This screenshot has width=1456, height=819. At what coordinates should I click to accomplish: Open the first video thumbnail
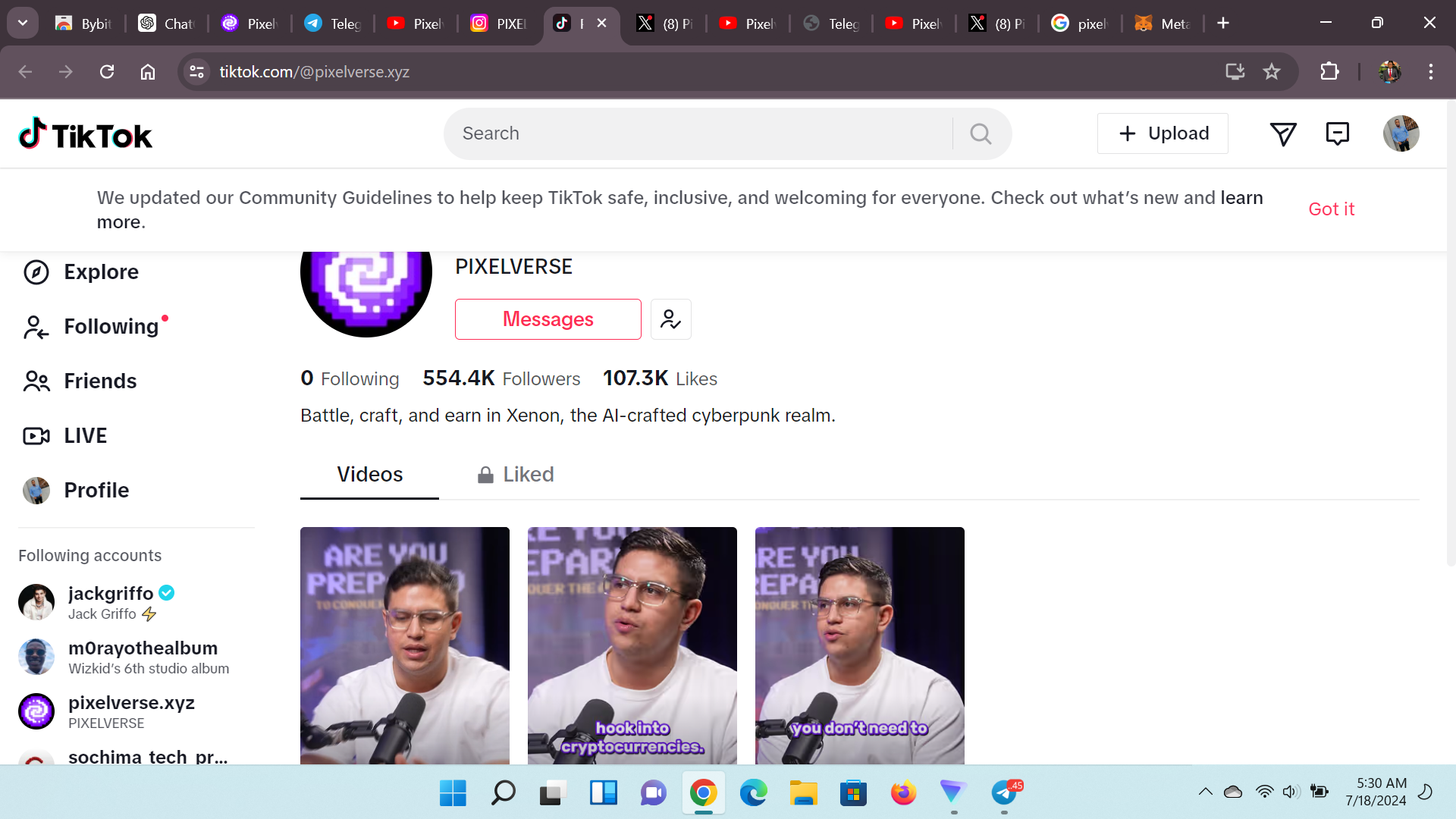pyautogui.click(x=404, y=645)
